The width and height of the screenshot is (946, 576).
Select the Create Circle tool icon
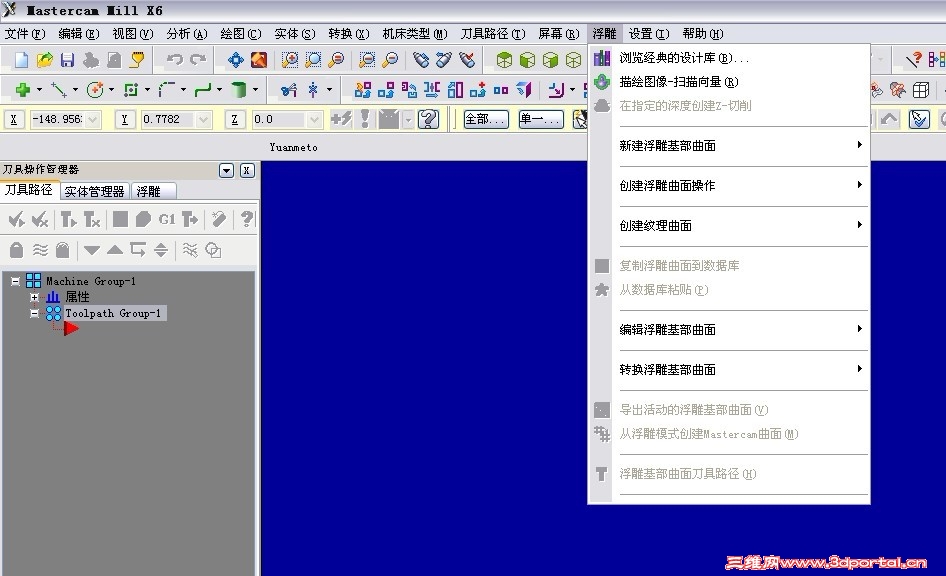95,90
